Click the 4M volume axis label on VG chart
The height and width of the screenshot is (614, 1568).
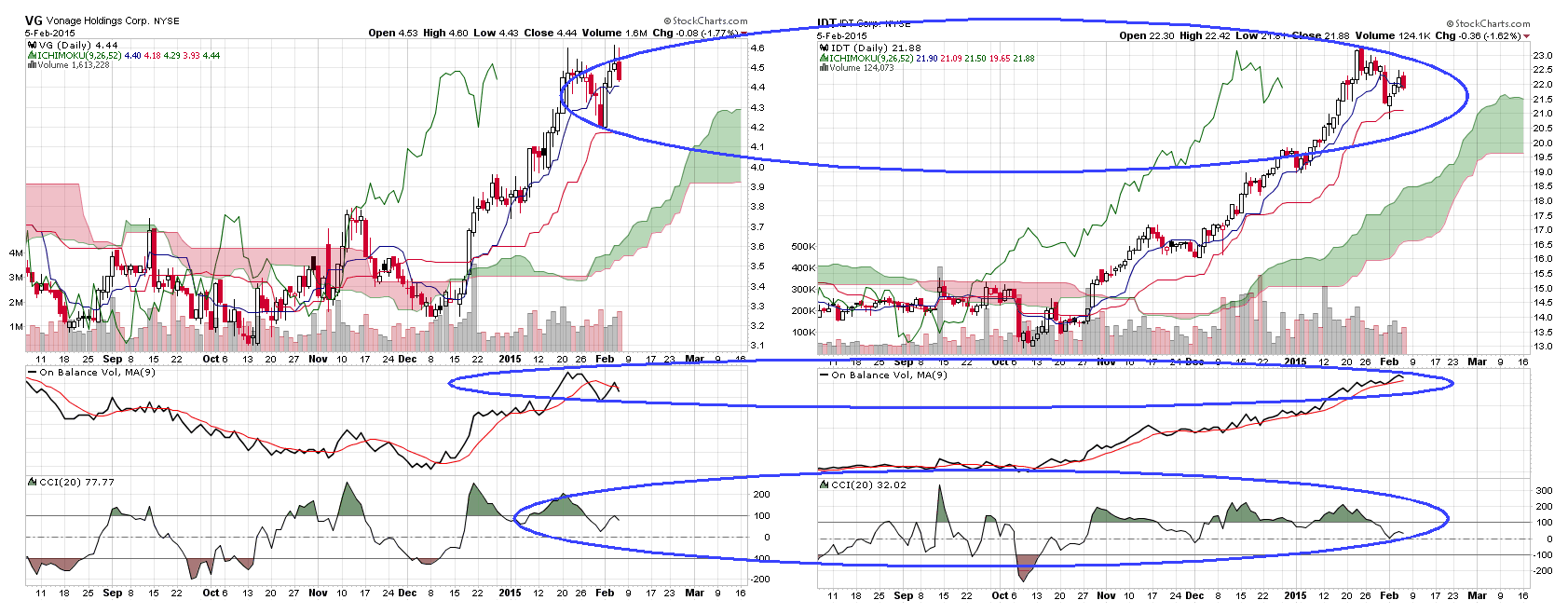pos(16,252)
